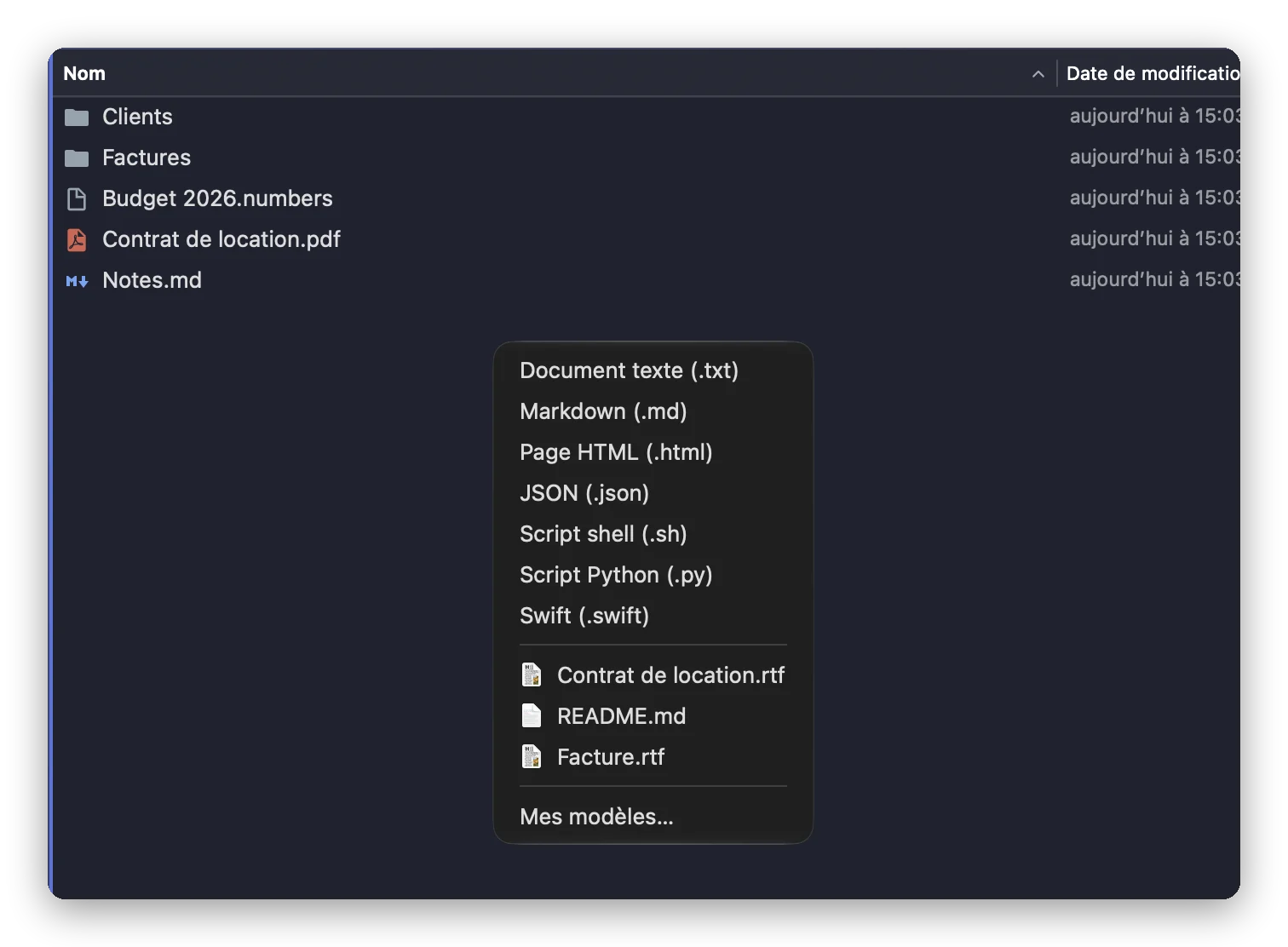Pick the Facture.rtf template
The height and width of the screenshot is (947, 1288).
pos(653,757)
